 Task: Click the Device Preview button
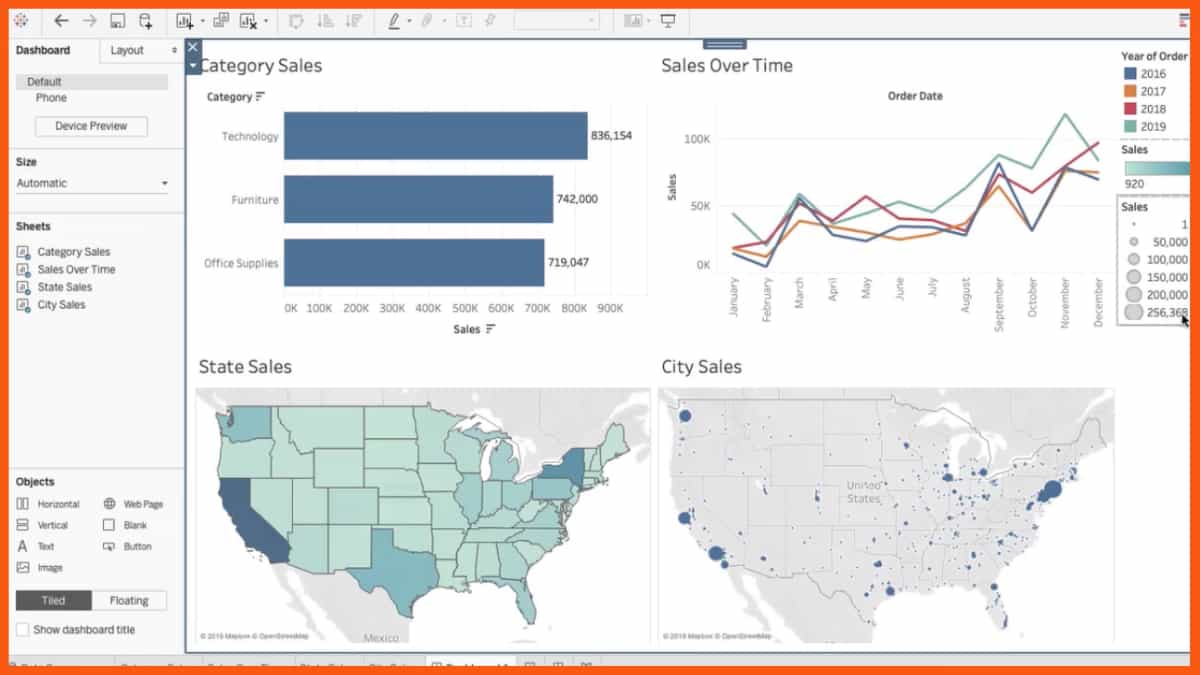pos(90,126)
